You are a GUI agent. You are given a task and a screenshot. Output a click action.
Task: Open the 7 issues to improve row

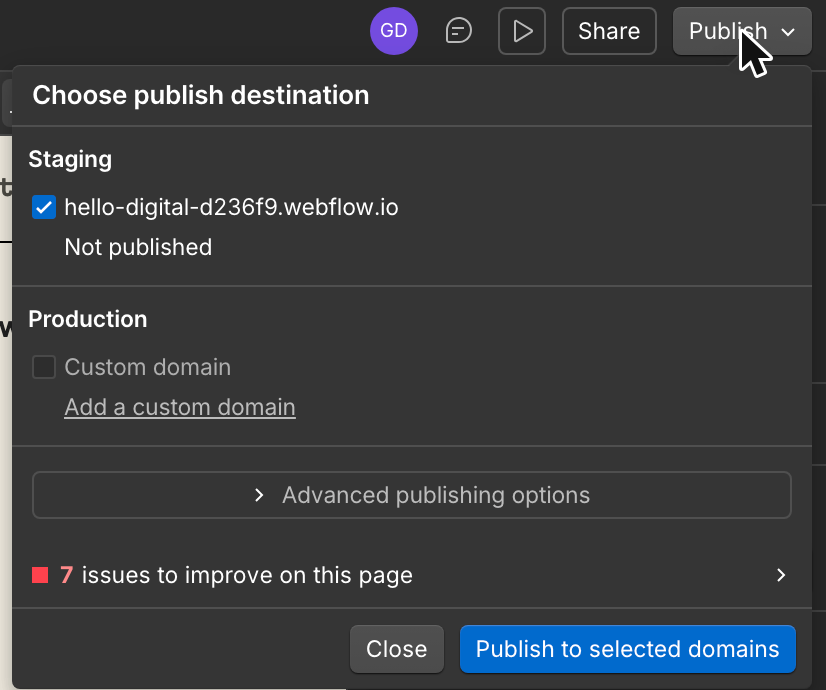pyautogui.click(x=411, y=575)
